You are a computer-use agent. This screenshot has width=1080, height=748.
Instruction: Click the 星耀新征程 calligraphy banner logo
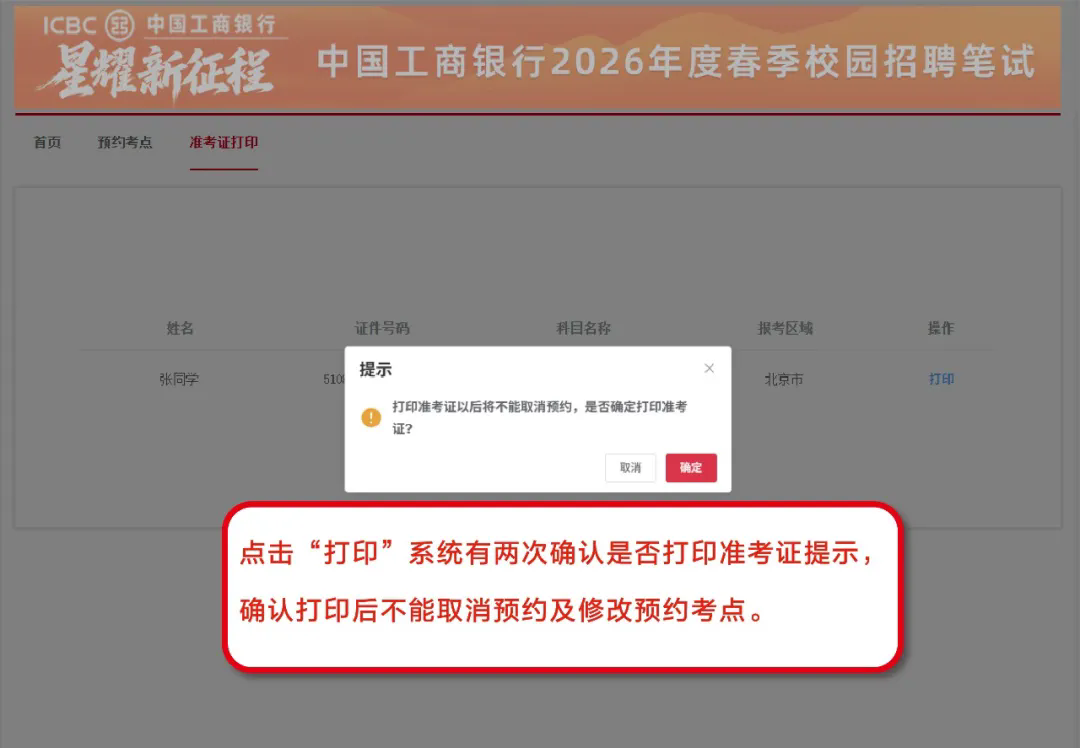pyautogui.click(x=157, y=74)
